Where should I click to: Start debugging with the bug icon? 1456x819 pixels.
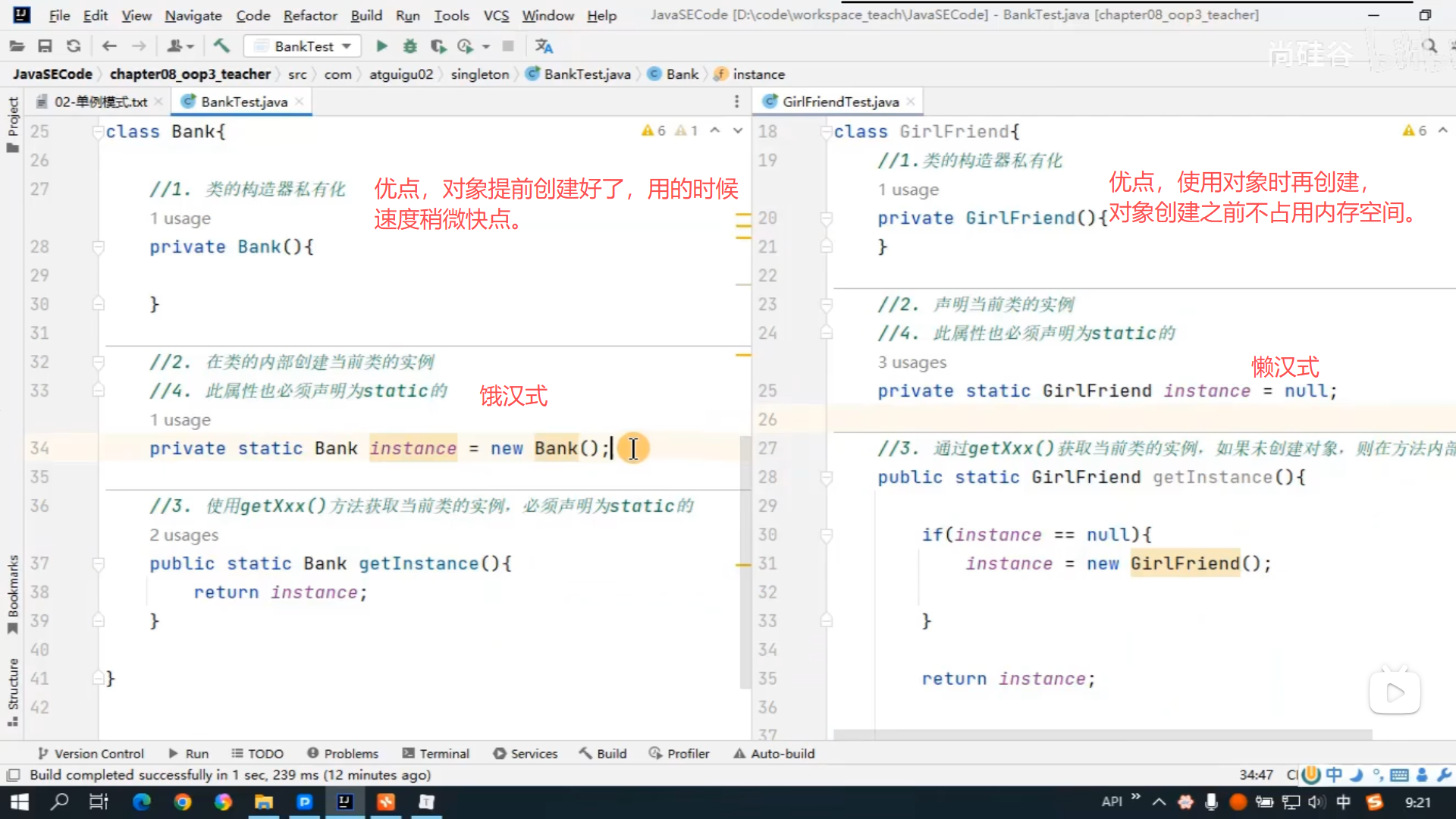[409, 46]
